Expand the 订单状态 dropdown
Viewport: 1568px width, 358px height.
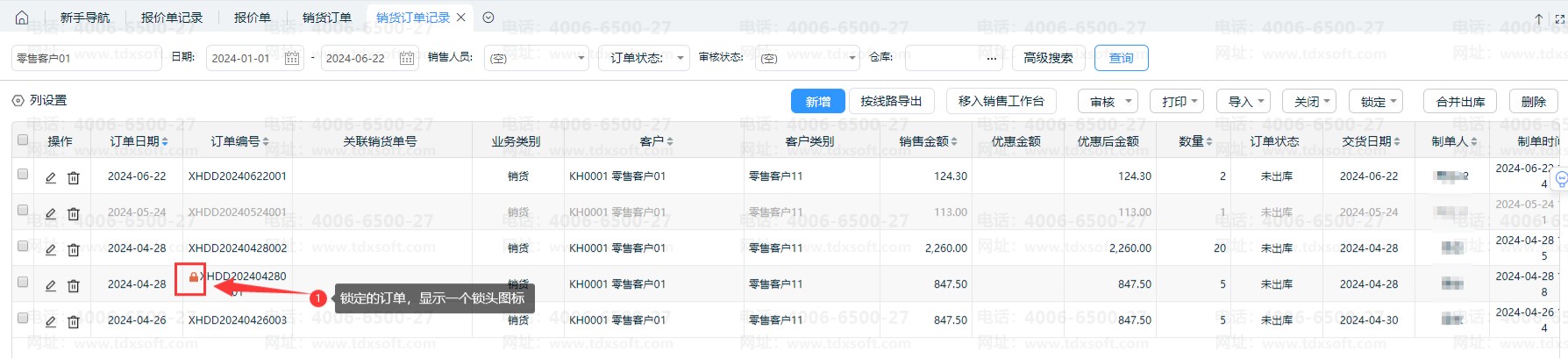pos(644,58)
